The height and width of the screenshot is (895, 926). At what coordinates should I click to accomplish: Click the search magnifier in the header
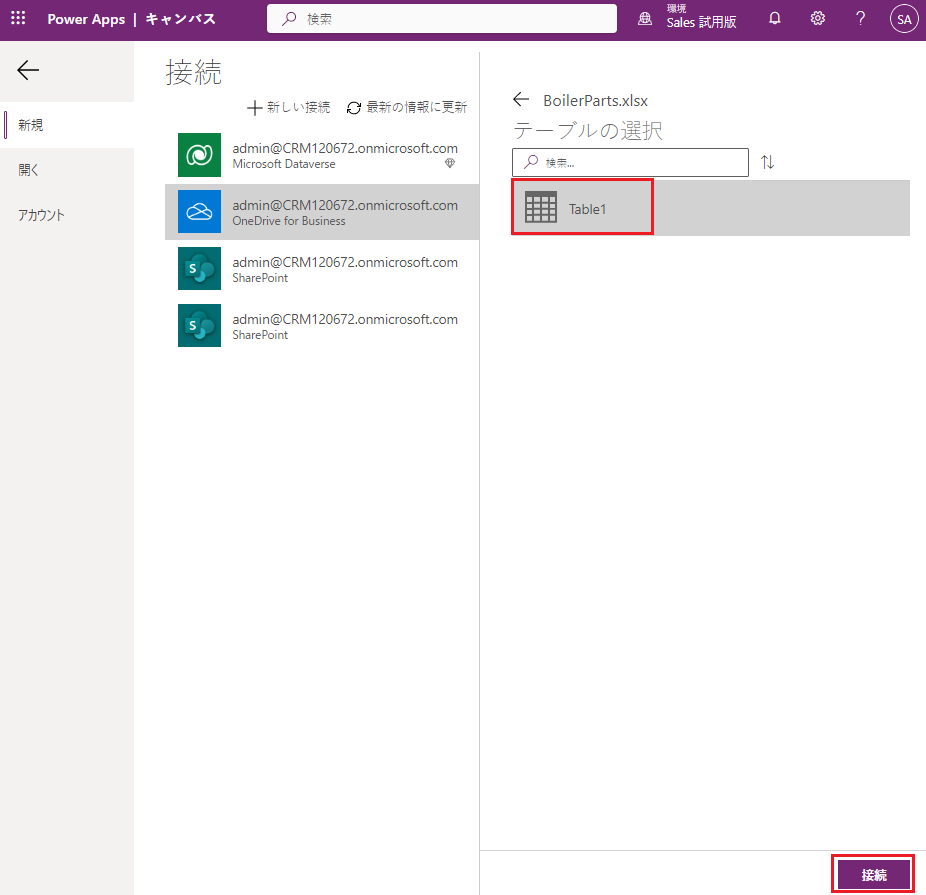pyautogui.click(x=289, y=19)
